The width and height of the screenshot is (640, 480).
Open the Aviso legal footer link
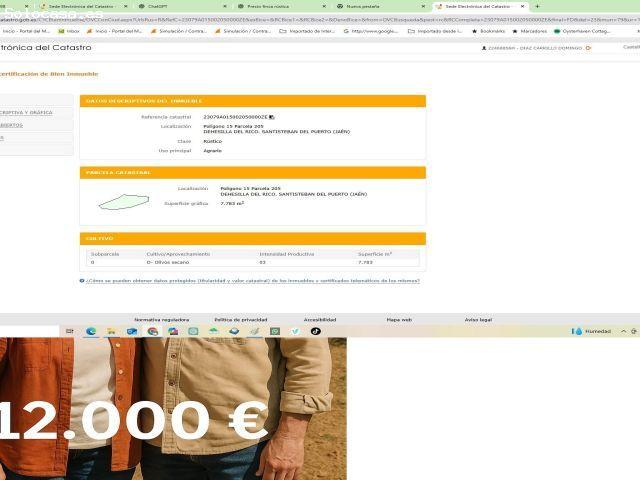click(x=478, y=320)
